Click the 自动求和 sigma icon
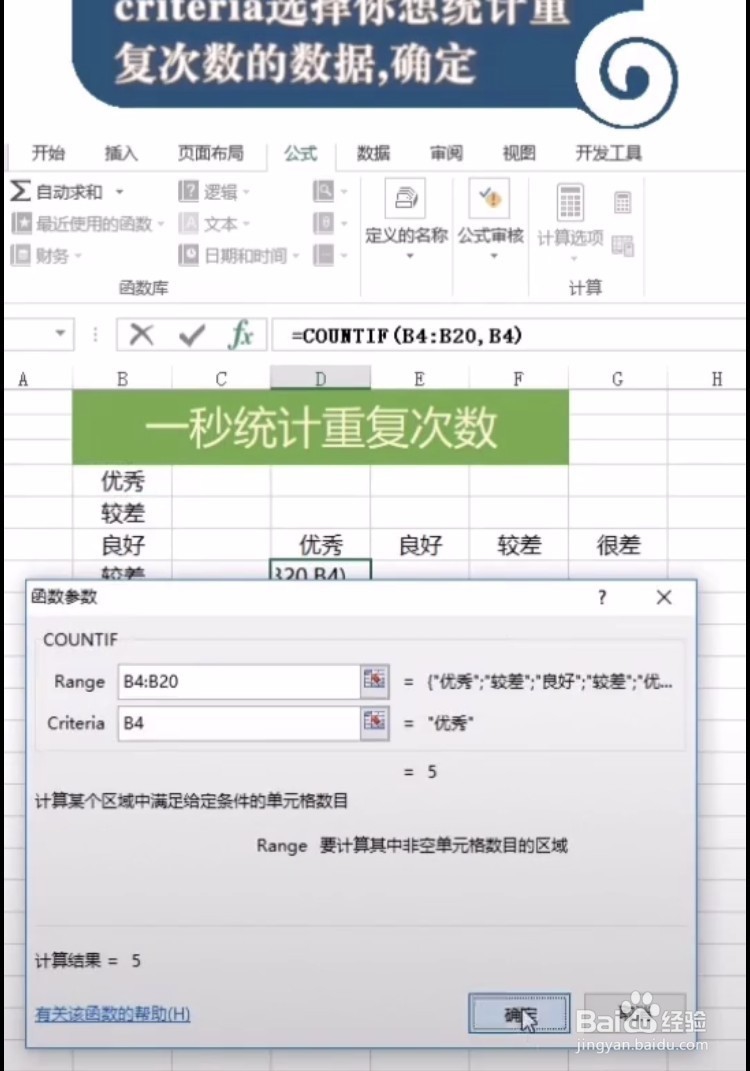The image size is (750, 1071). coord(20,191)
